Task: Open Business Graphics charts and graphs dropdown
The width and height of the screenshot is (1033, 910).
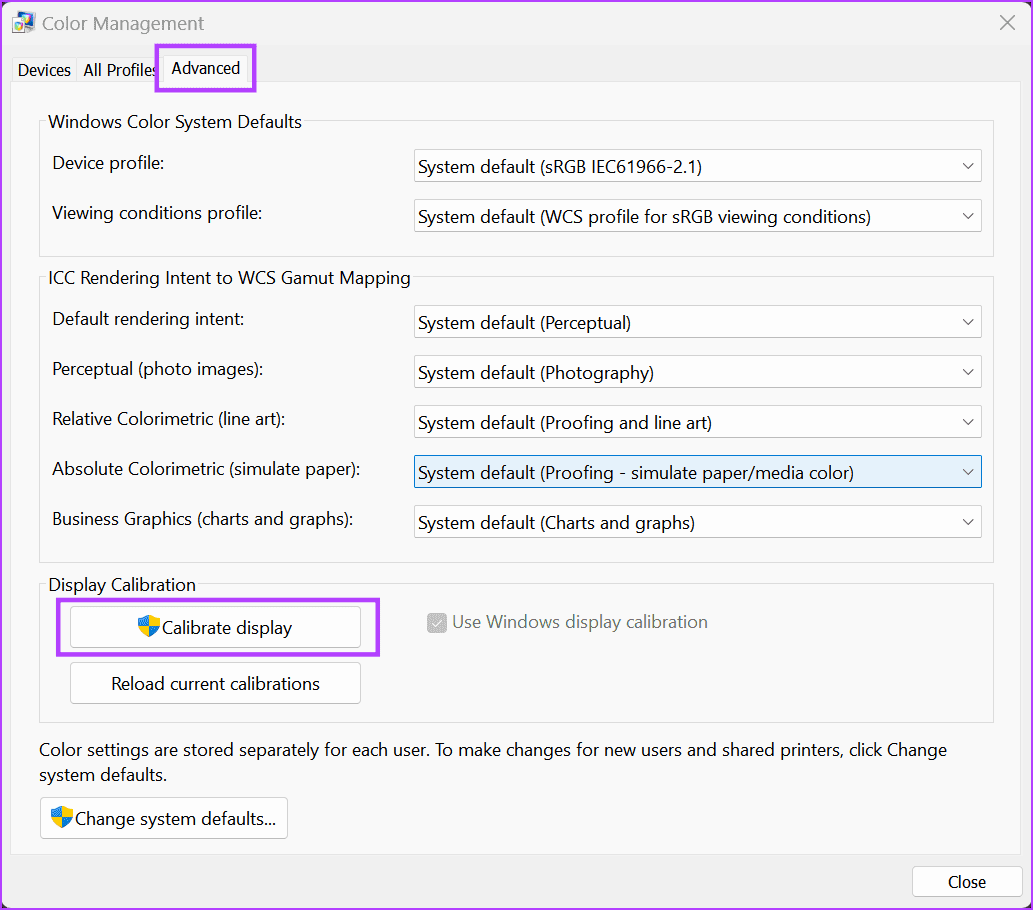Action: 697,522
